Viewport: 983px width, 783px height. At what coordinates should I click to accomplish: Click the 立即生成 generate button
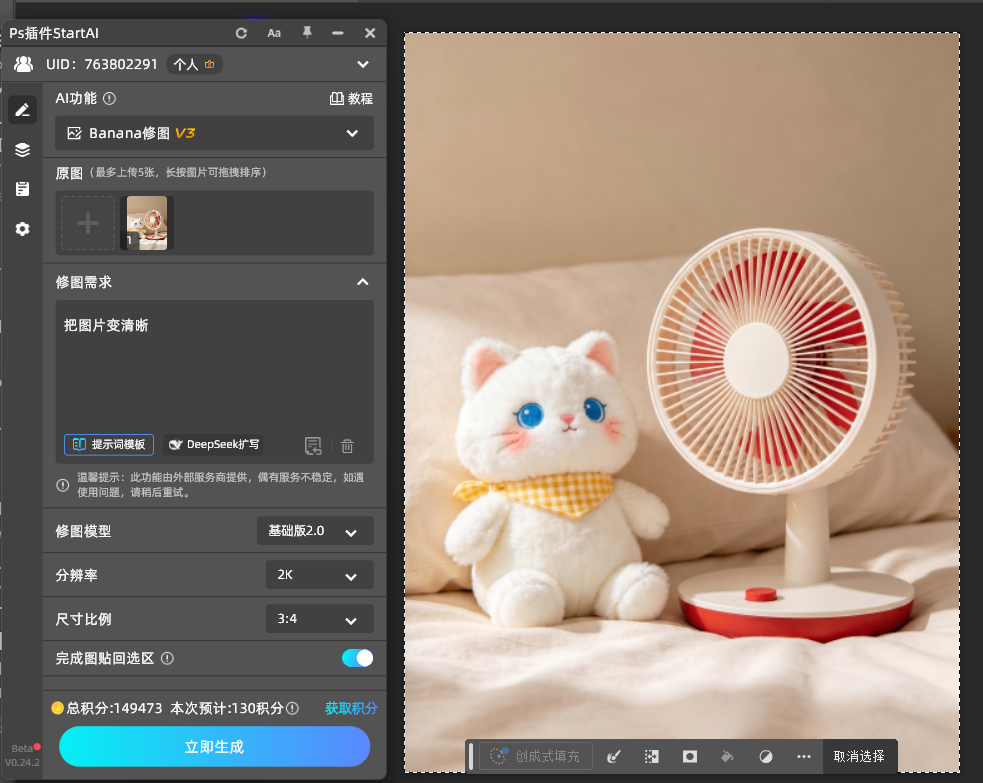214,747
